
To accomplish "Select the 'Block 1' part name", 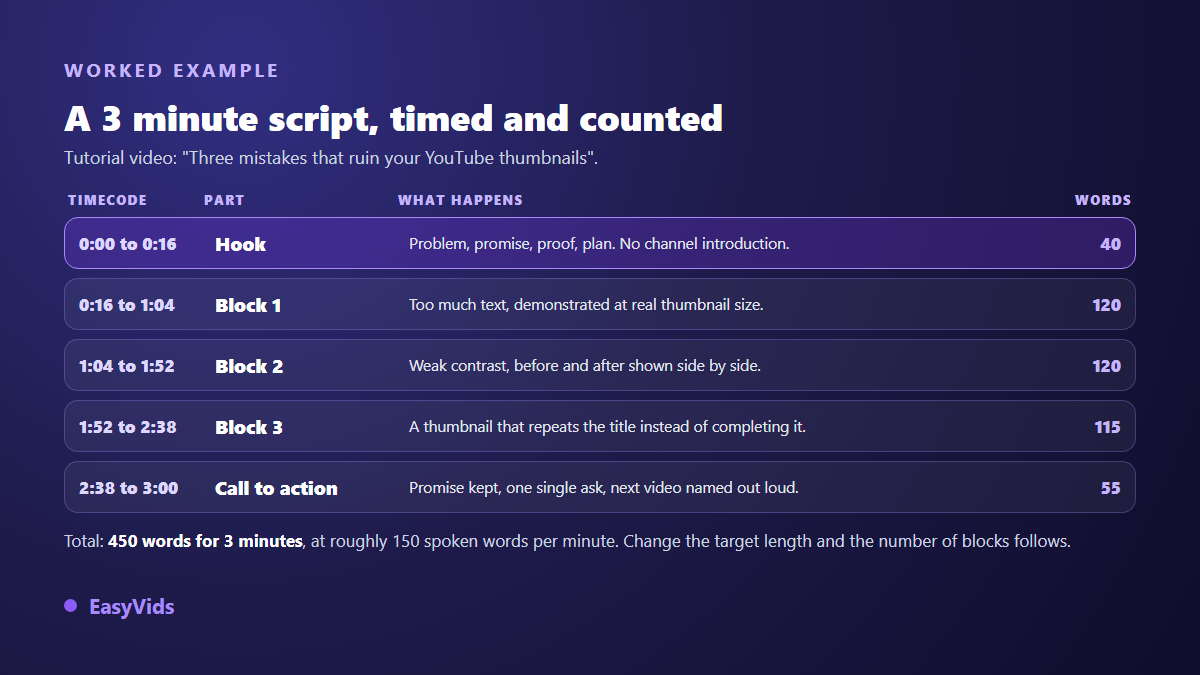I will (248, 305).
